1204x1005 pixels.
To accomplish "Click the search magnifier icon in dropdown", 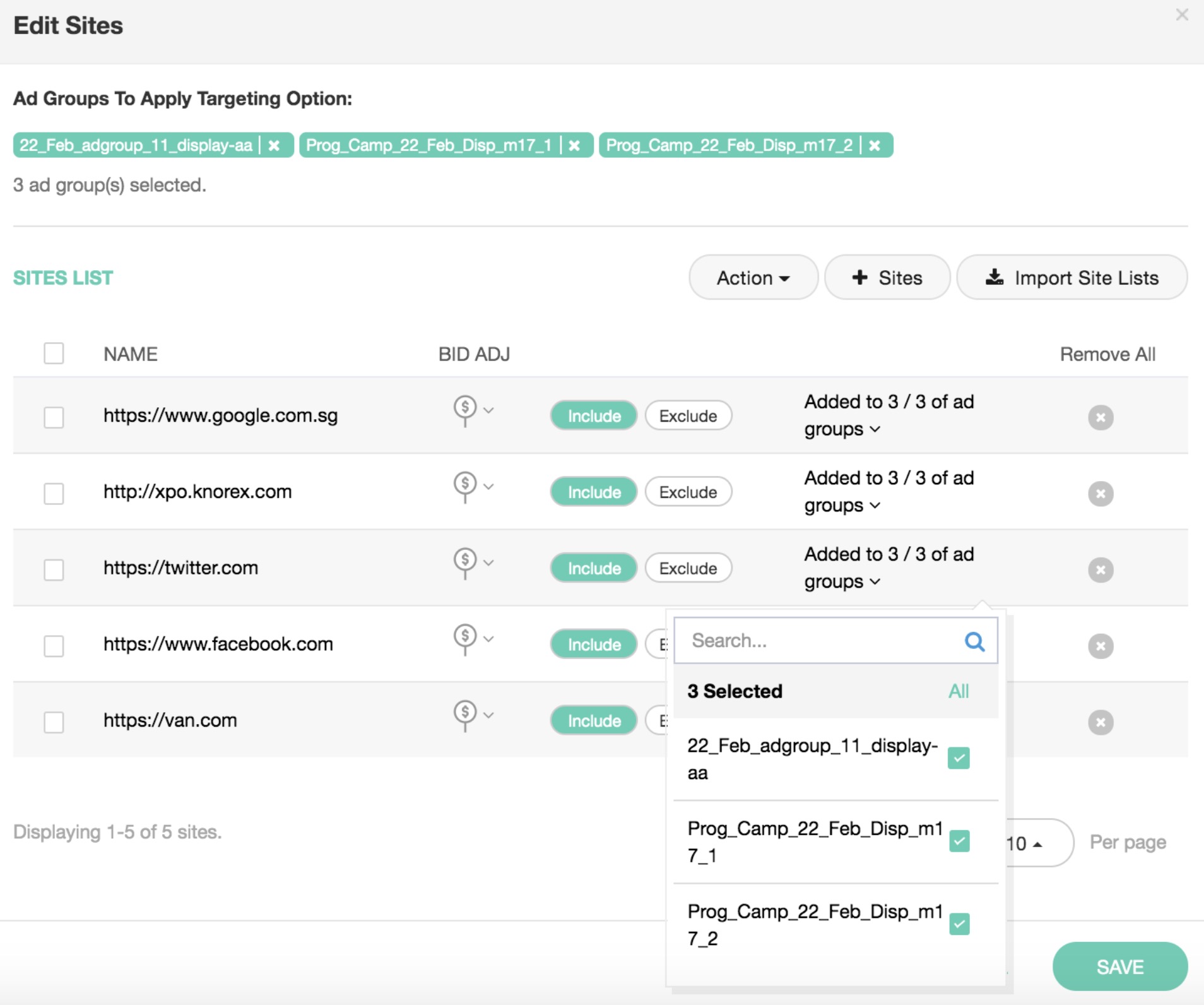I will 974,641.
